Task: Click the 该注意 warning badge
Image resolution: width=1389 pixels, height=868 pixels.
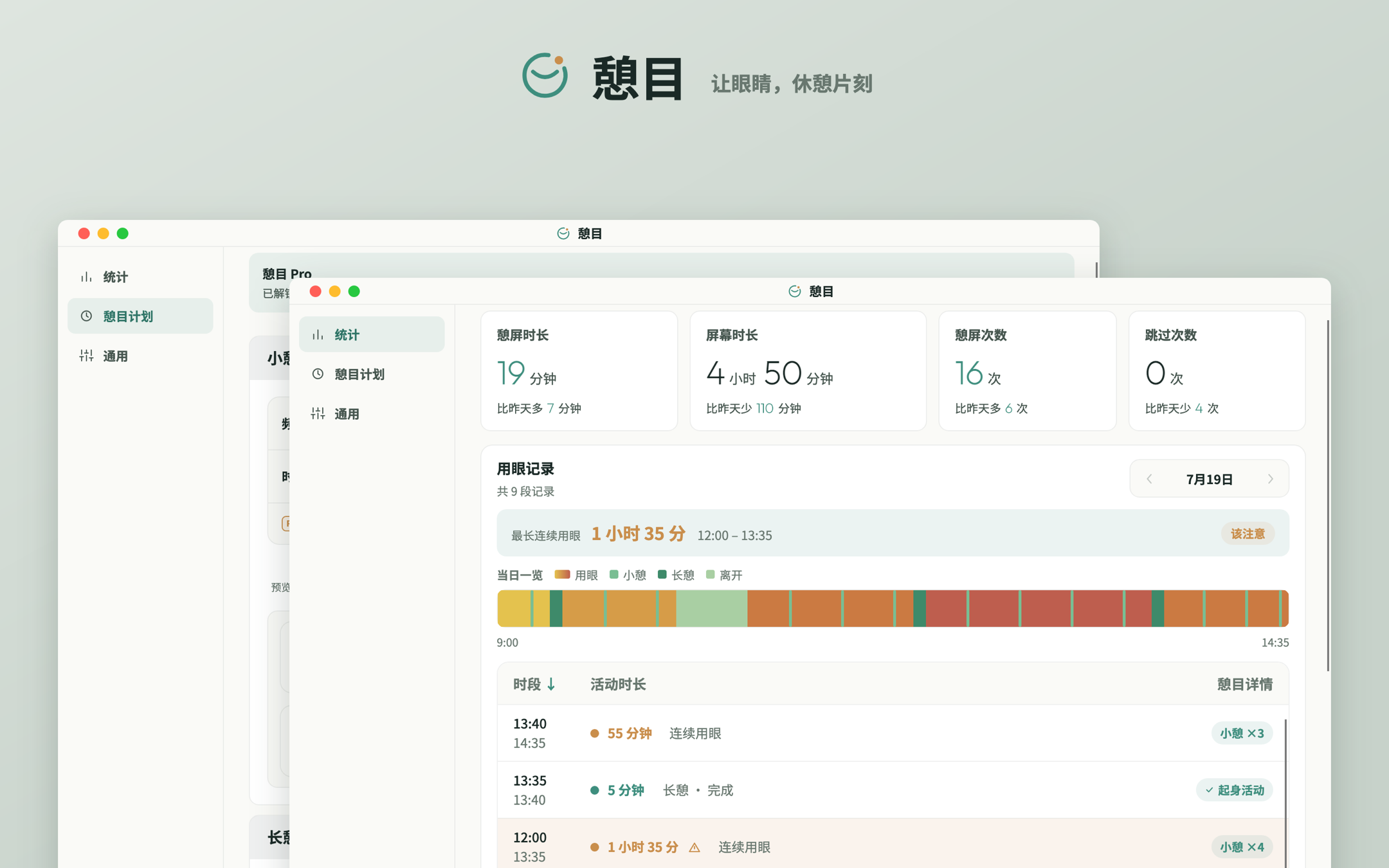Action: [1248, 534]
